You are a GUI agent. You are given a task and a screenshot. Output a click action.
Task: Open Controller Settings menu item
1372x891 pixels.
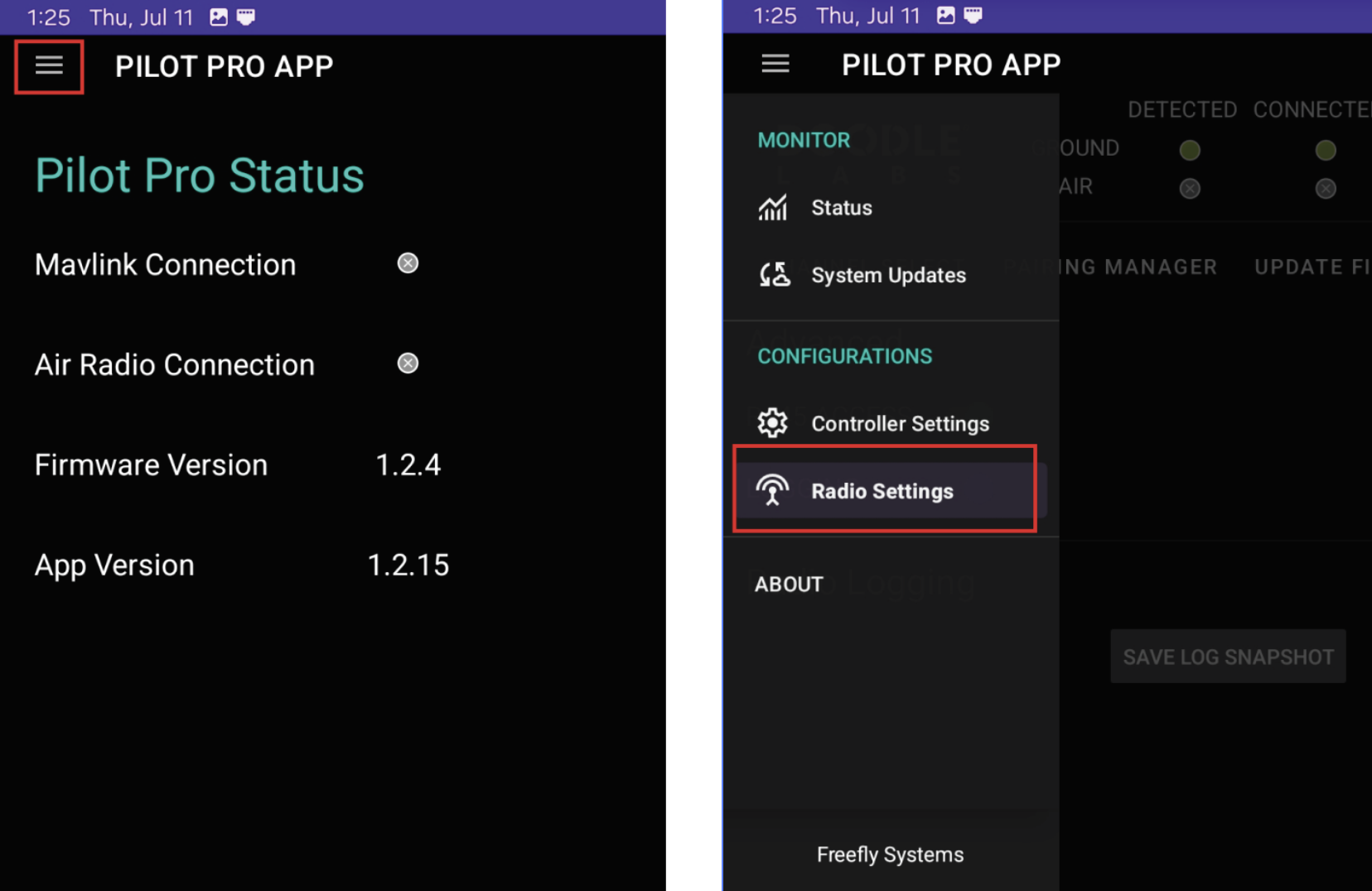click(900, 424)
